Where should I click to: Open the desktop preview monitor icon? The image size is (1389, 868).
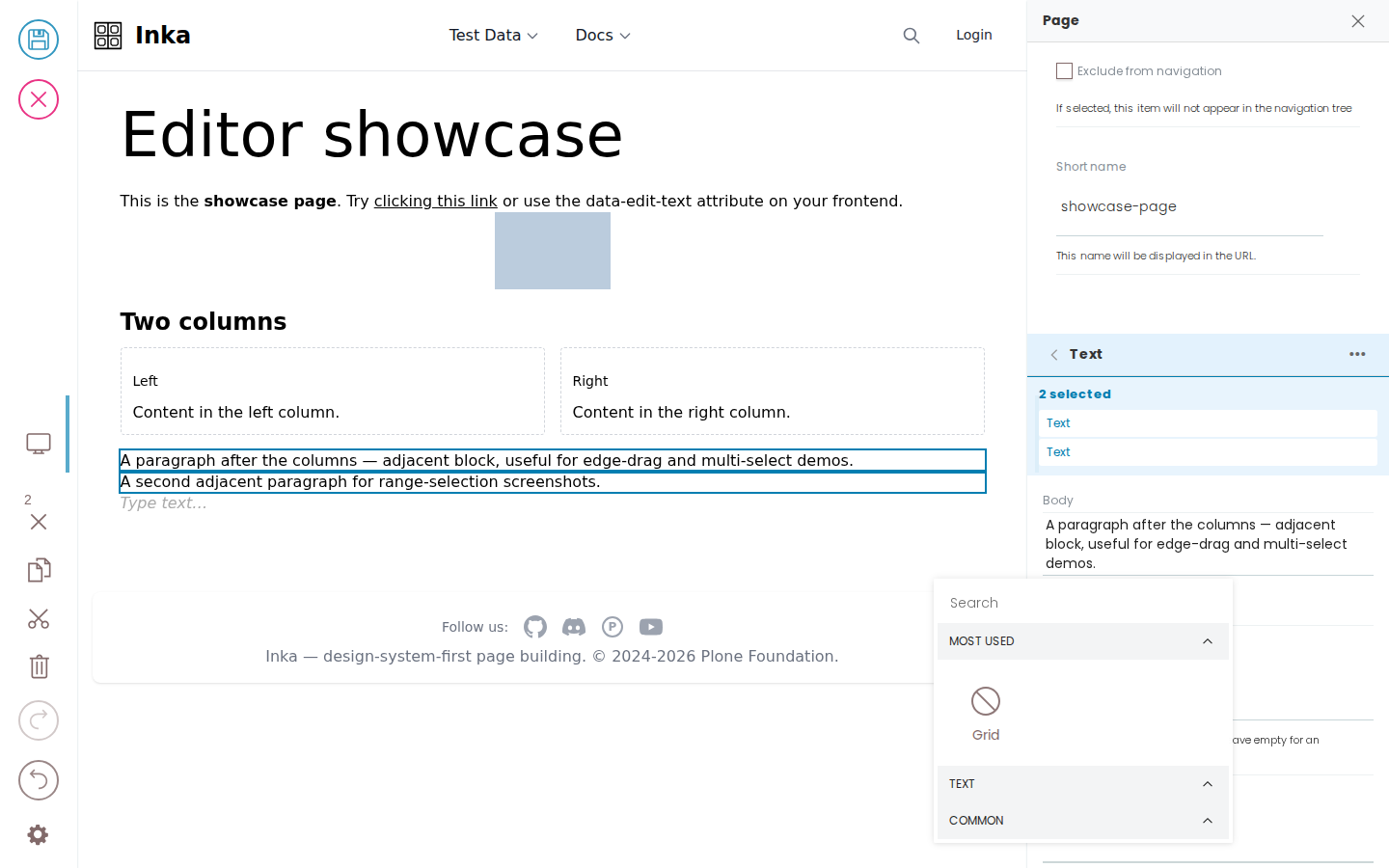click(x=39, y=444)
